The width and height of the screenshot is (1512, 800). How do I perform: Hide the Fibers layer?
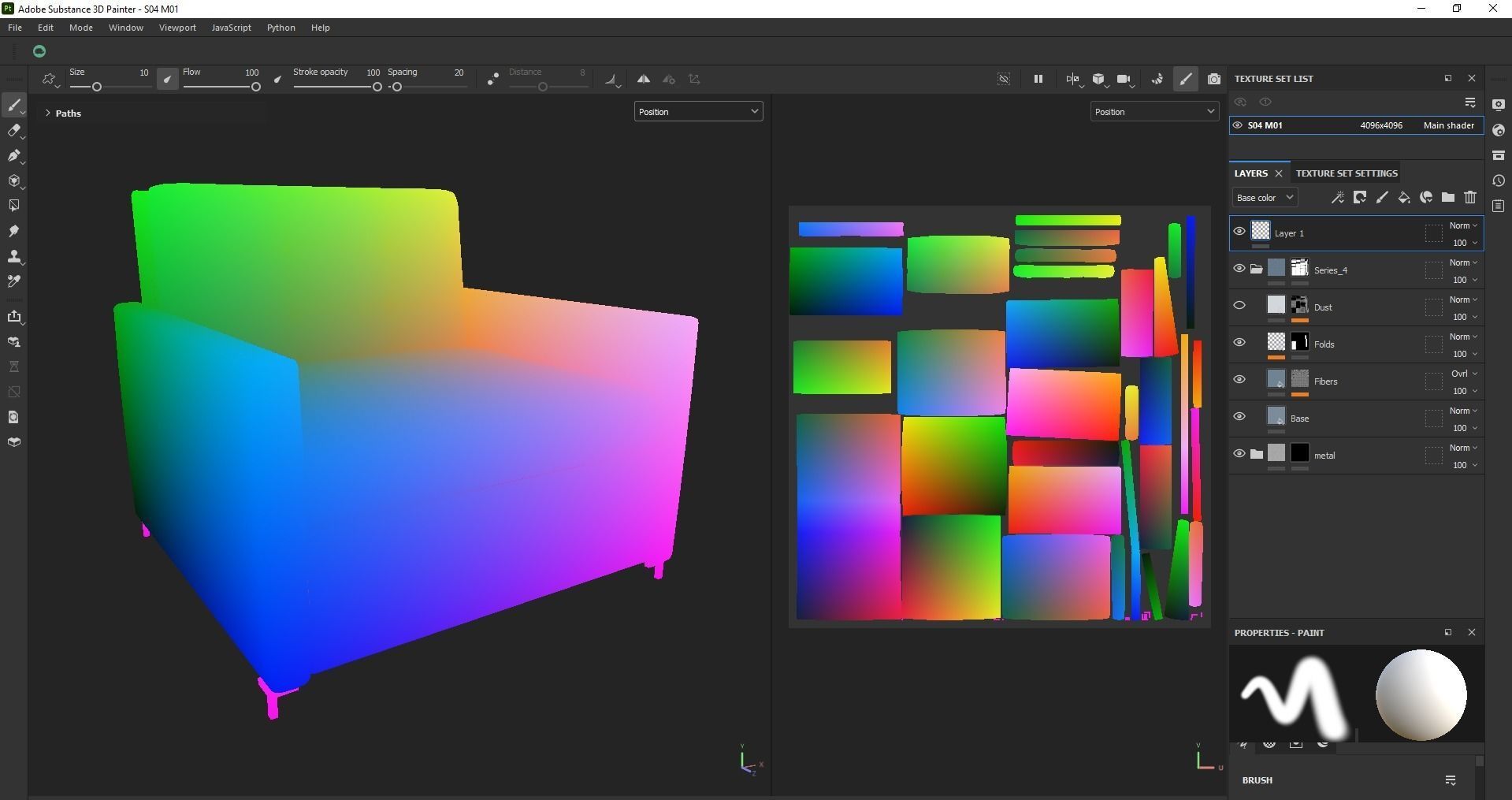tap(1239, 380)
